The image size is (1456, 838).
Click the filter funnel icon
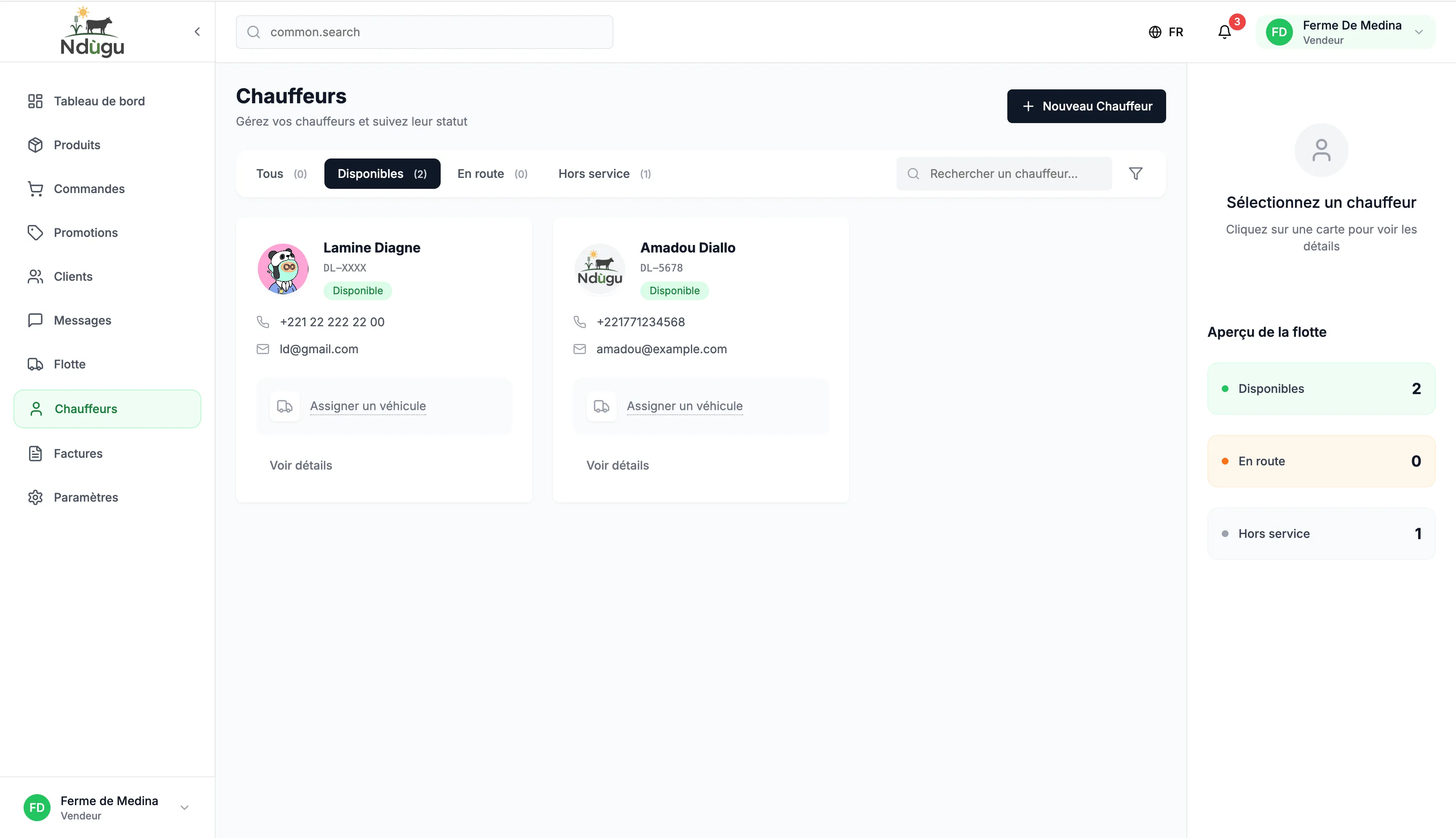point(1135,174)
